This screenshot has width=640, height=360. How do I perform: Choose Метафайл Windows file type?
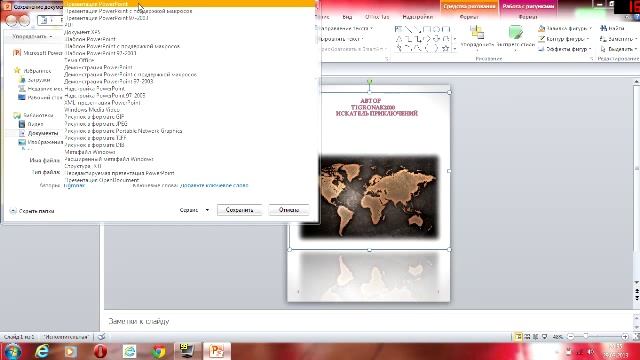(90, 152)
